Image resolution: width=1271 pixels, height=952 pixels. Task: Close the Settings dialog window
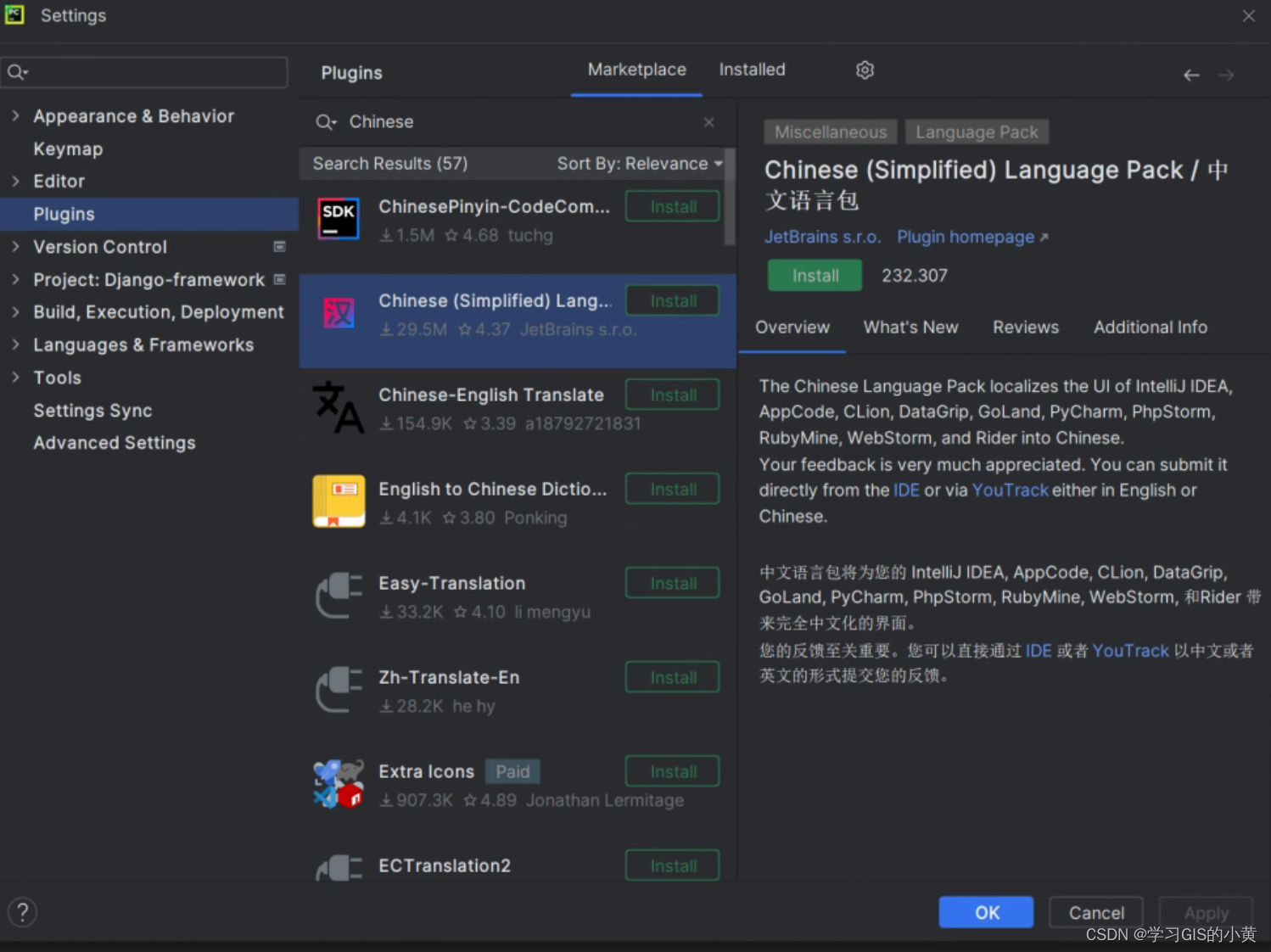[1248, 16]
